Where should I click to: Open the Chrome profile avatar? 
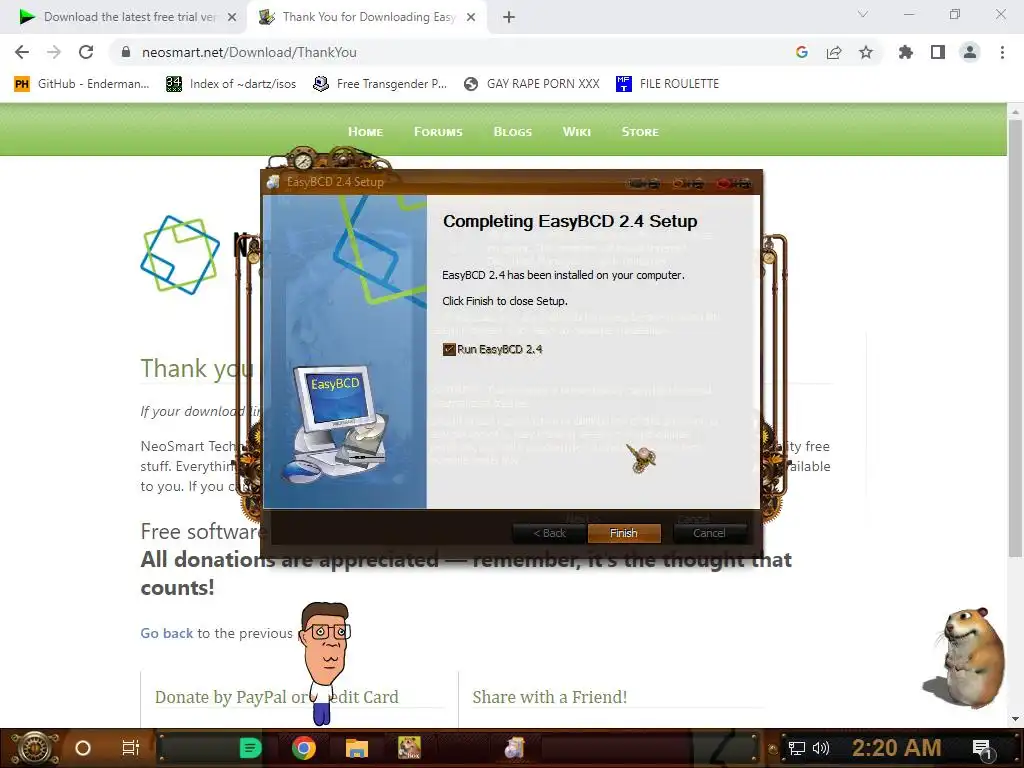click(x=970, y=52)
